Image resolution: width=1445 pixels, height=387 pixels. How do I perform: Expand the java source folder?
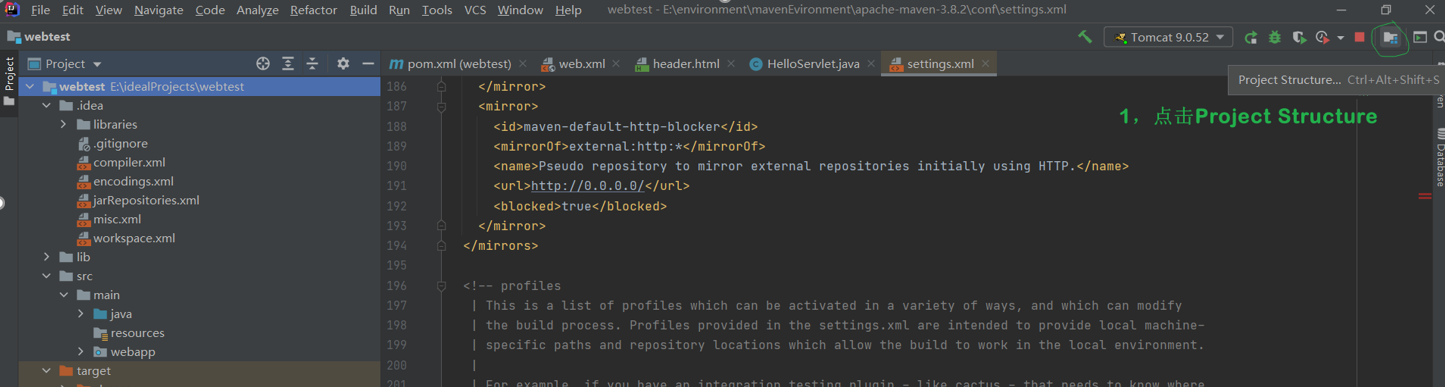[x=81, y=314]
